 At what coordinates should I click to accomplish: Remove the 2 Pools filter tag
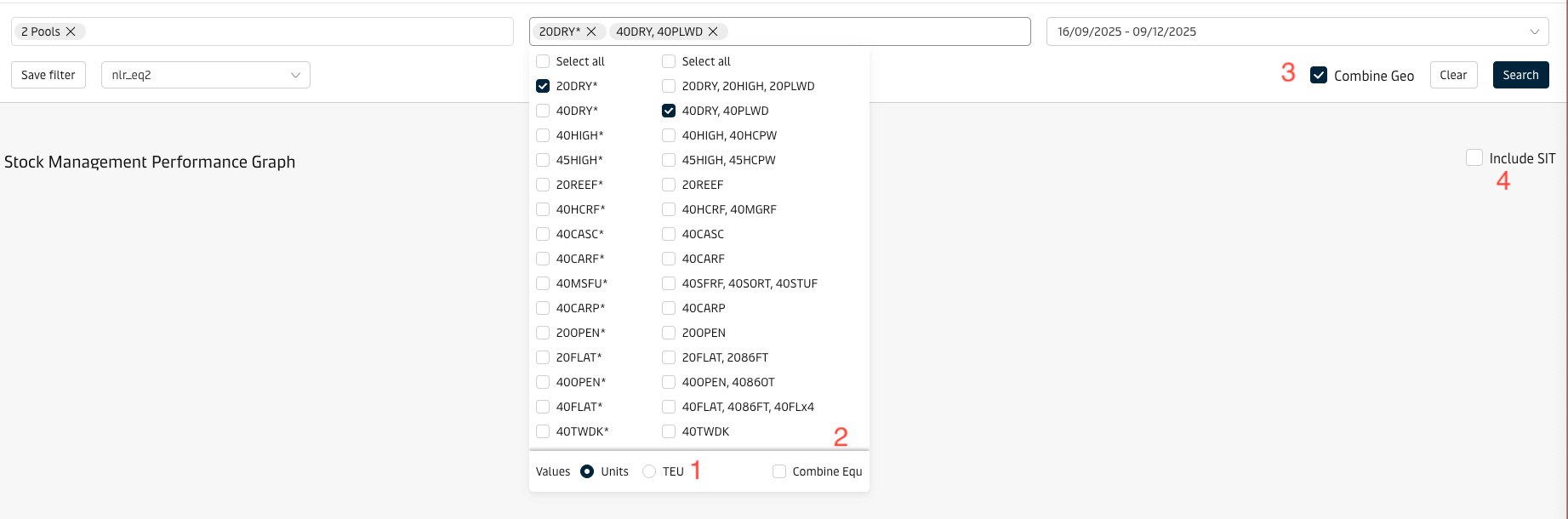pos(71,31)
